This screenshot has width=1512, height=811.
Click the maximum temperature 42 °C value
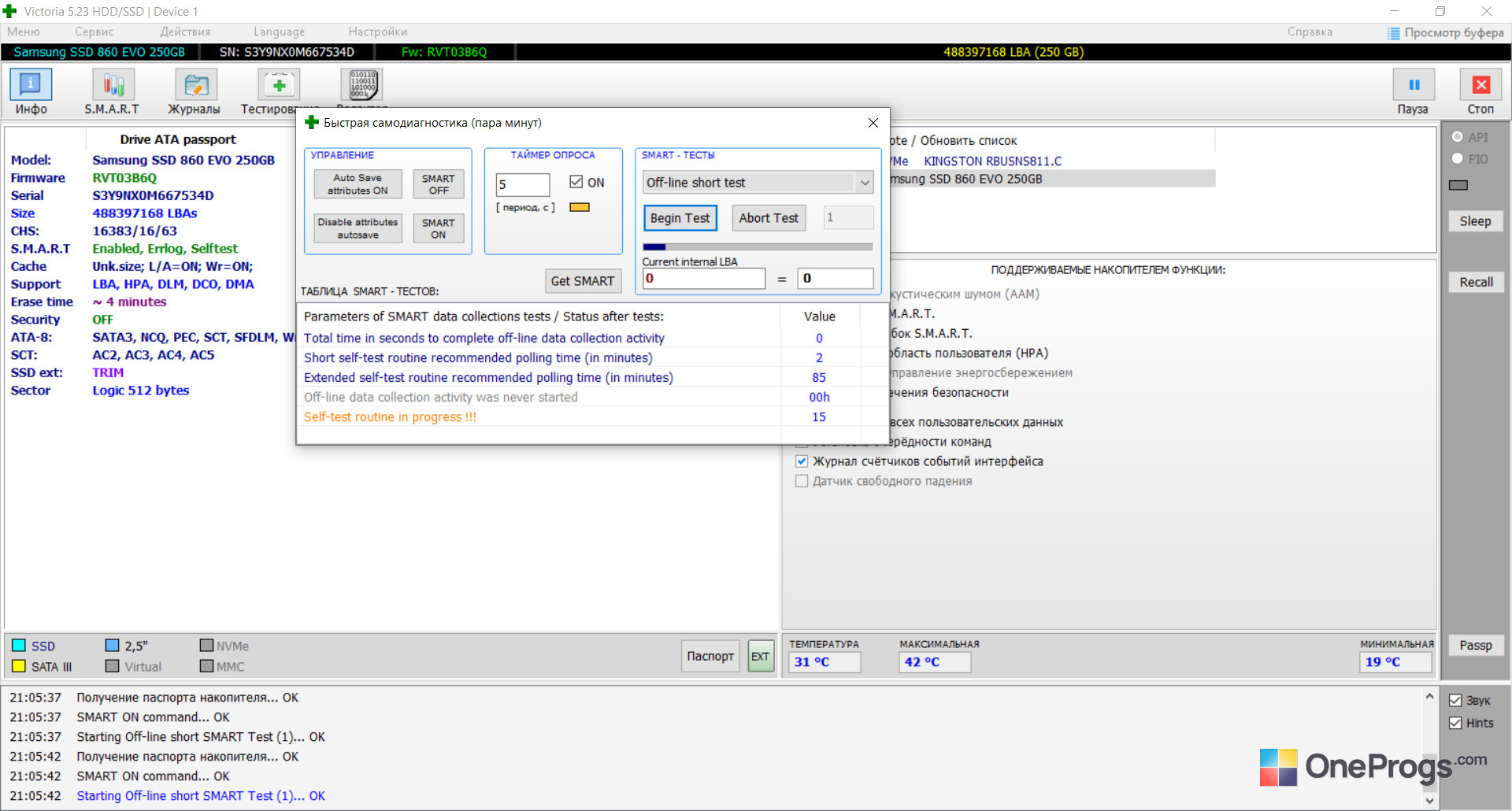point(934,662)
